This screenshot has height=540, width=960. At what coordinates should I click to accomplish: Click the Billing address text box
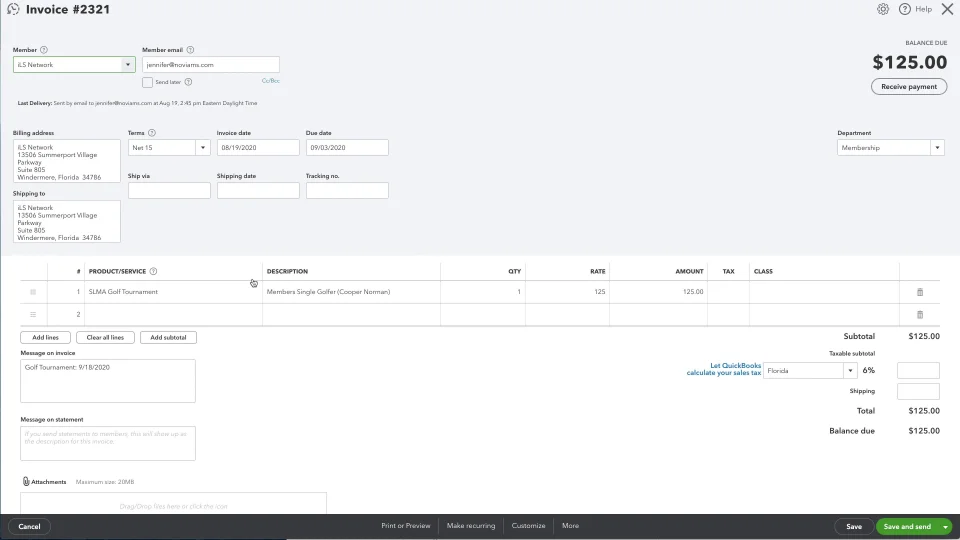point(67,161)
